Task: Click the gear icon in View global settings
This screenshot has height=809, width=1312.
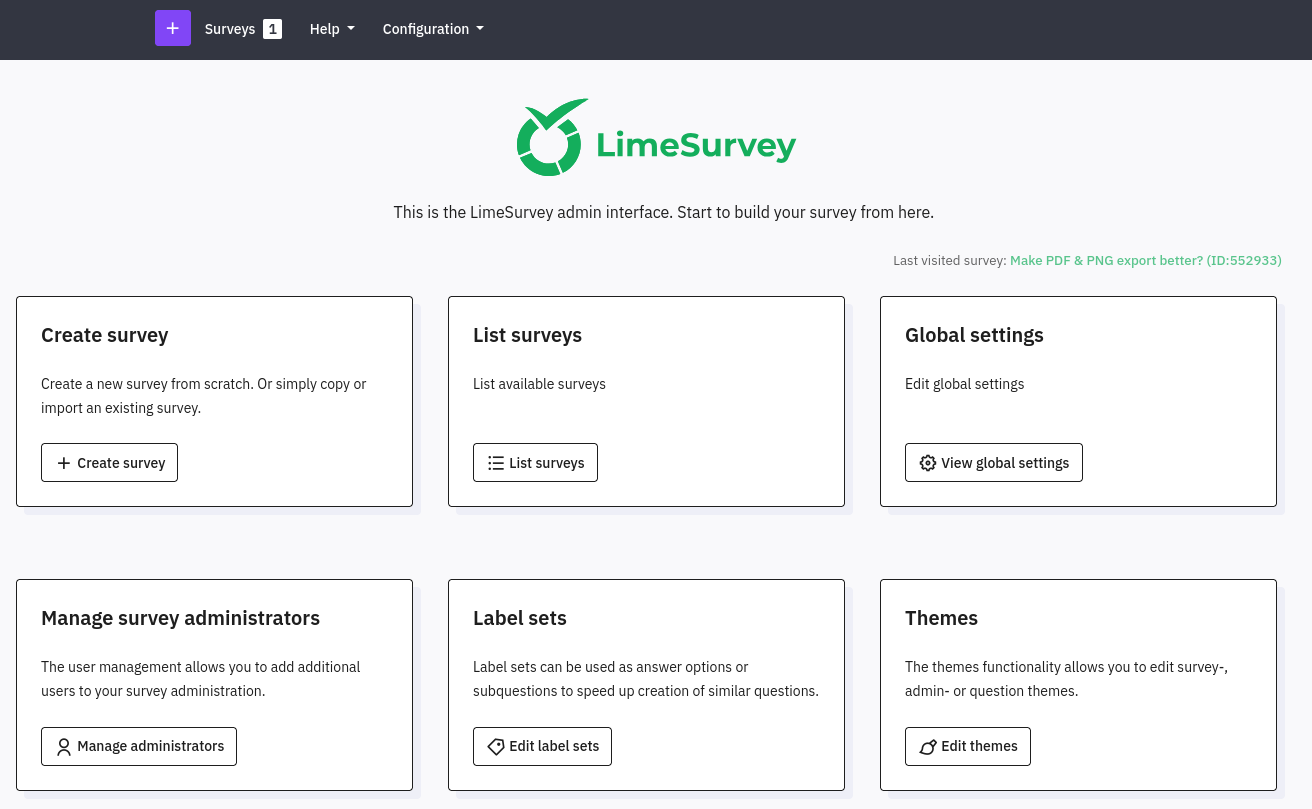Action: [x=928, y=463]
